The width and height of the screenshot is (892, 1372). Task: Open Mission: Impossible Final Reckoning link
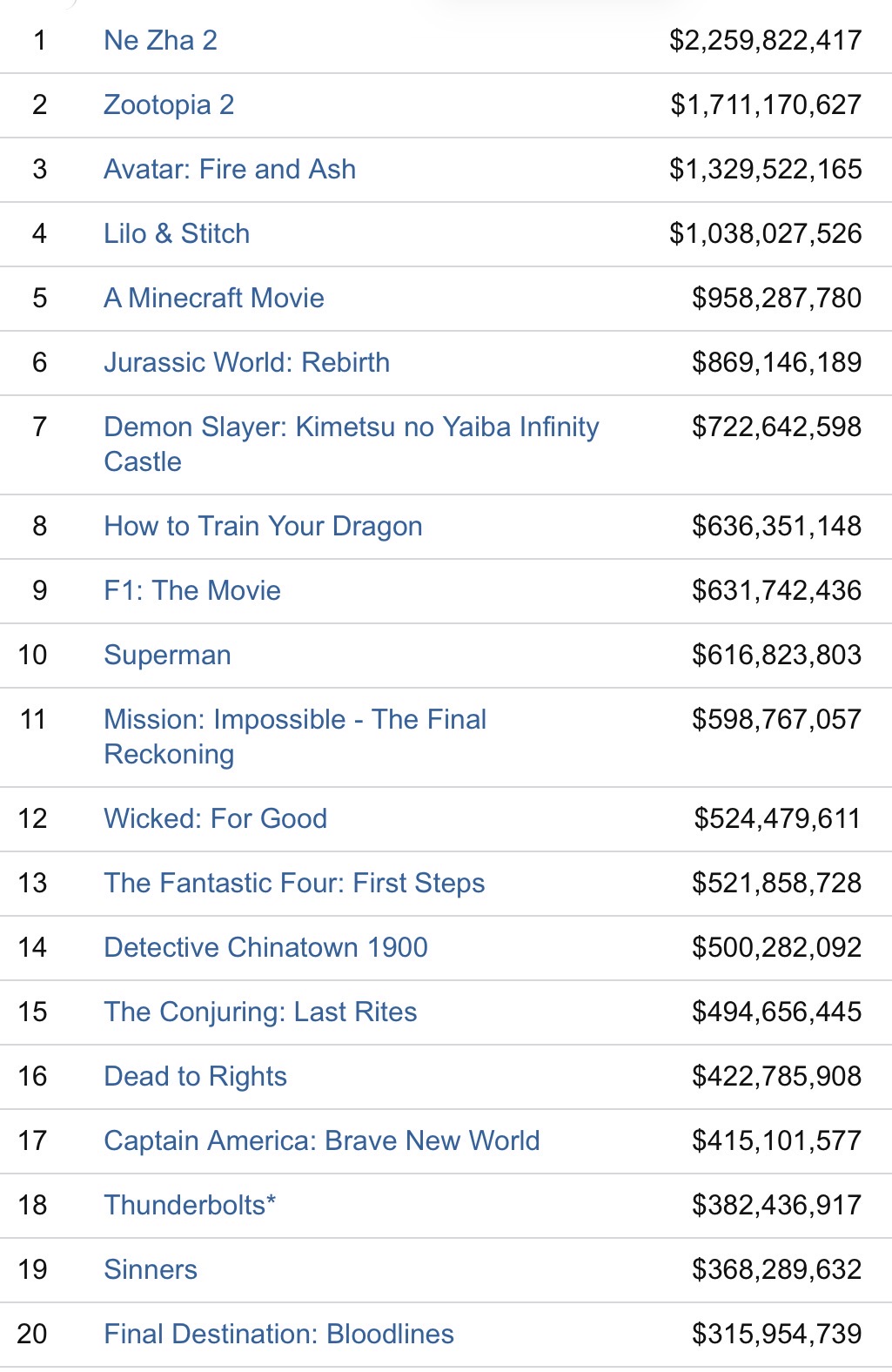(295, 720)
